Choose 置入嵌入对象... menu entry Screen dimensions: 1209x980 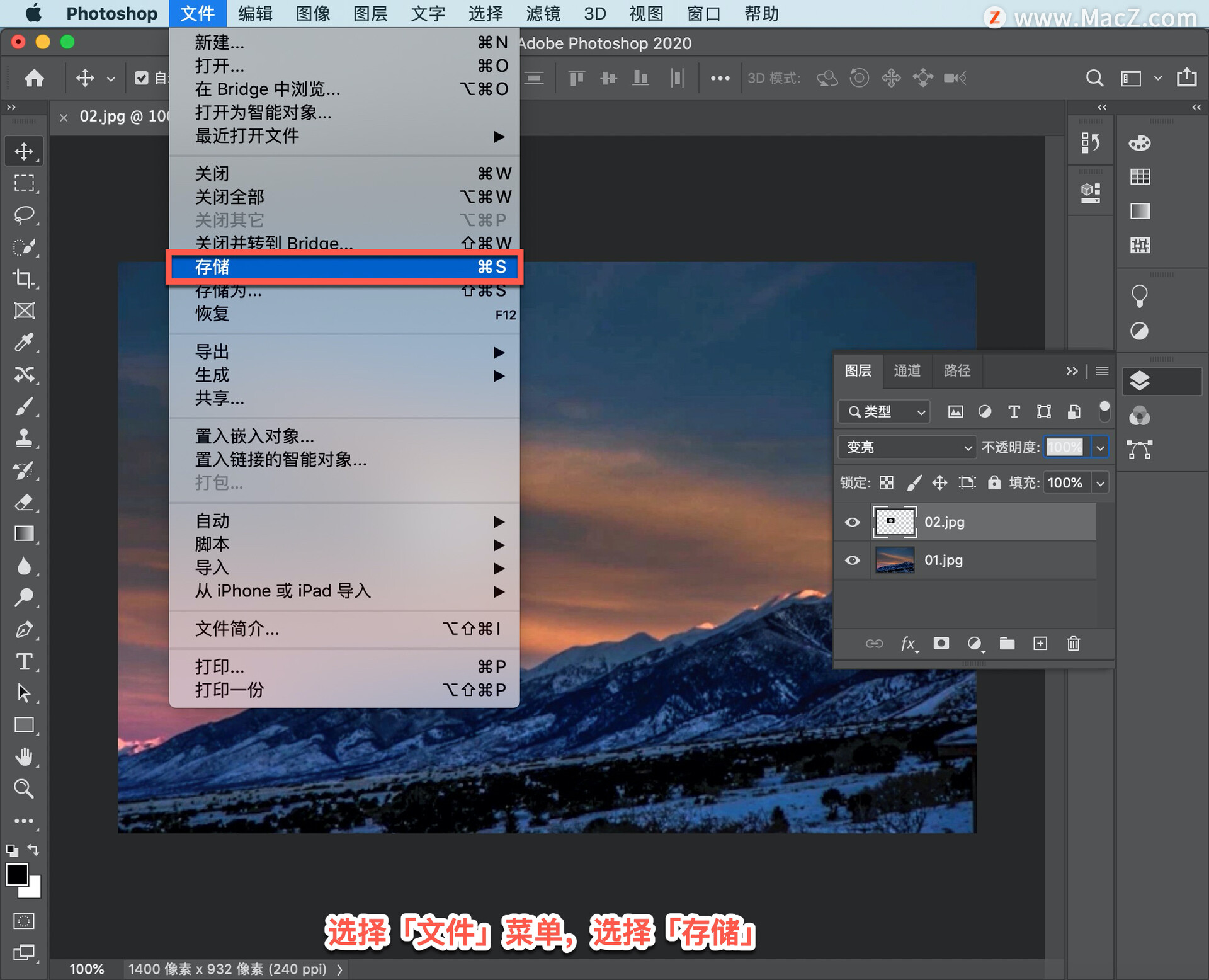coord(344,436)
